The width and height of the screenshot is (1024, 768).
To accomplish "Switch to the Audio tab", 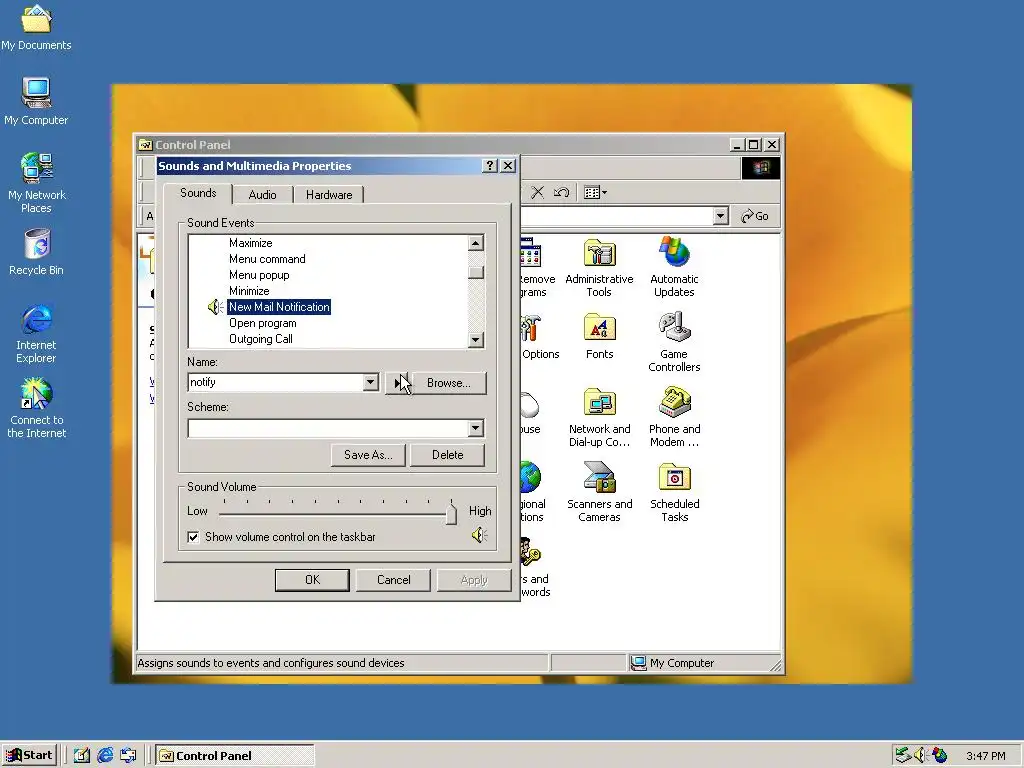I will pyautogui.click(x=263, y=195).
